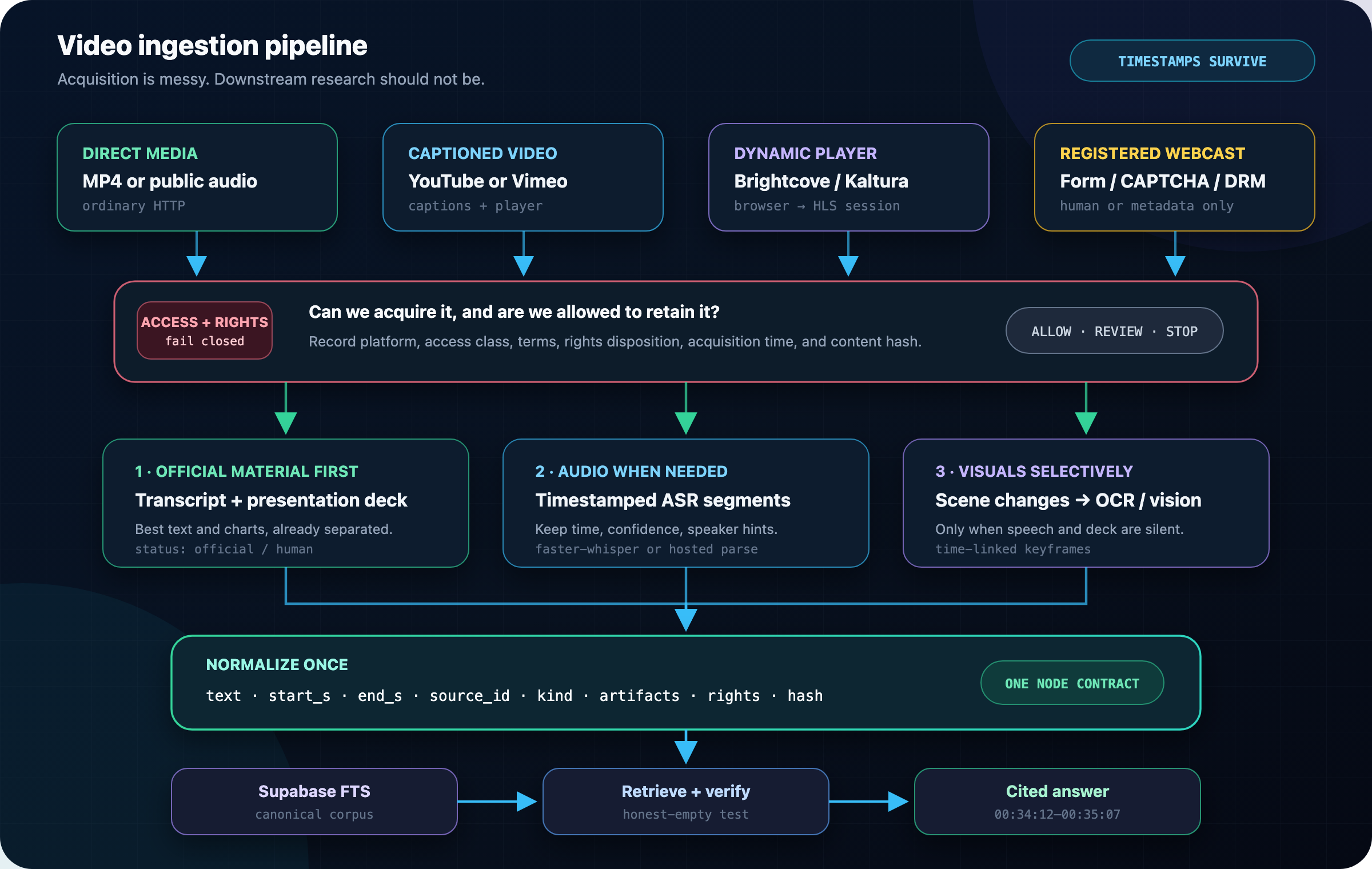
Task: Click "Best text and charts, already separated."
Action: pyautogui.click(x=264, y=529)
